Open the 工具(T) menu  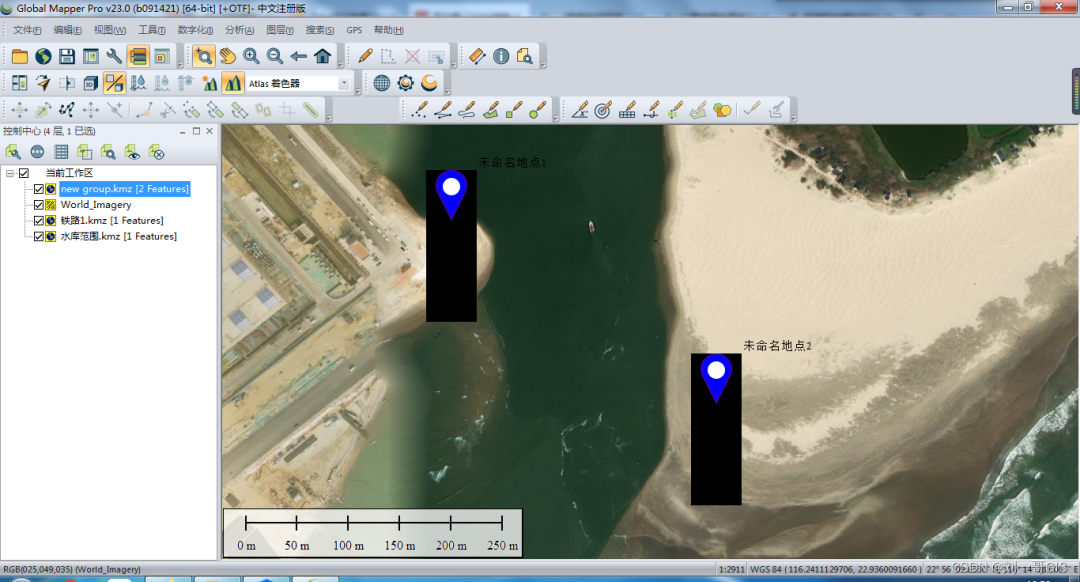152,30
